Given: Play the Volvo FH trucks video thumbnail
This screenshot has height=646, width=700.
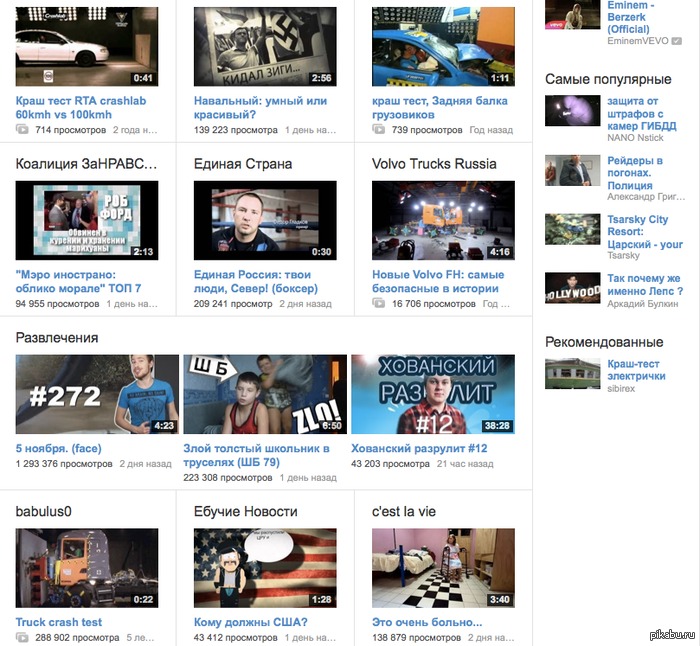Looking at the screenshot, I should (443, 220).
